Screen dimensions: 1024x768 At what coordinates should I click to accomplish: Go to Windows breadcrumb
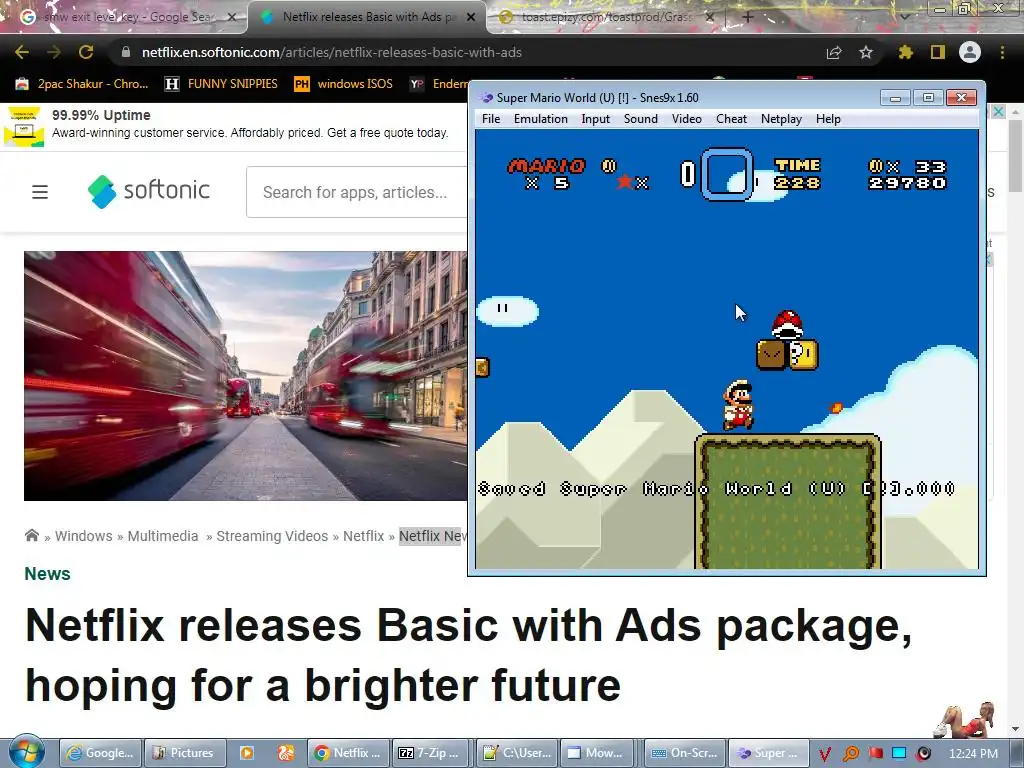pos(84,536)
